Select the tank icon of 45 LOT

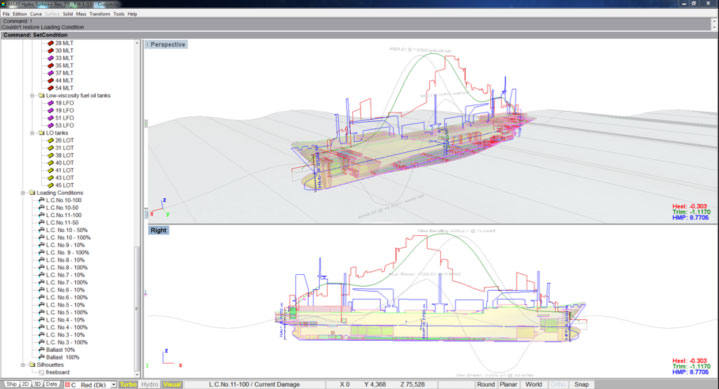pyautogui.click(x=51, y=185)
